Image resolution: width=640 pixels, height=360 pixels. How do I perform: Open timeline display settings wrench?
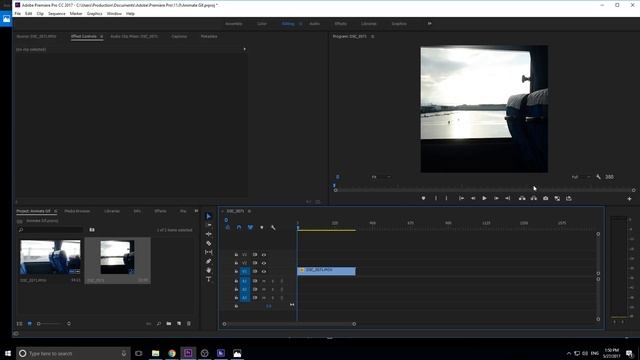(x=273, y=227)
